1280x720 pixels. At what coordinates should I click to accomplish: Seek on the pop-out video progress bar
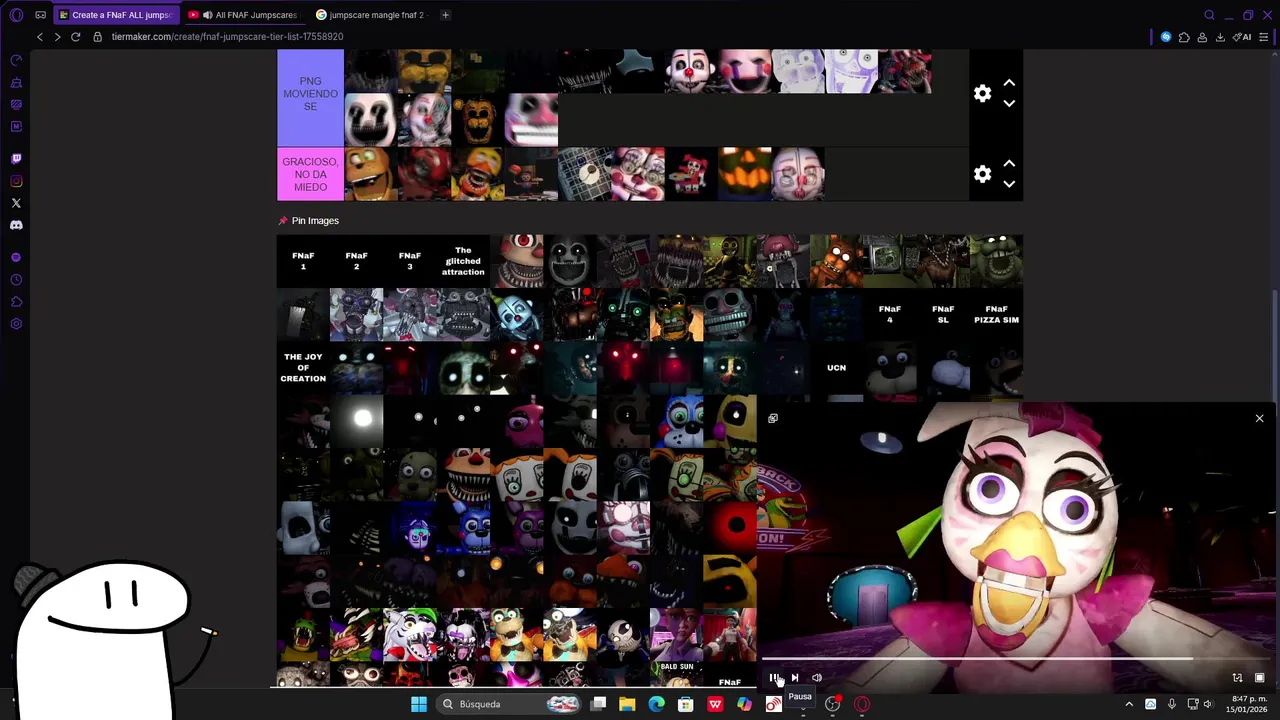1016,659
